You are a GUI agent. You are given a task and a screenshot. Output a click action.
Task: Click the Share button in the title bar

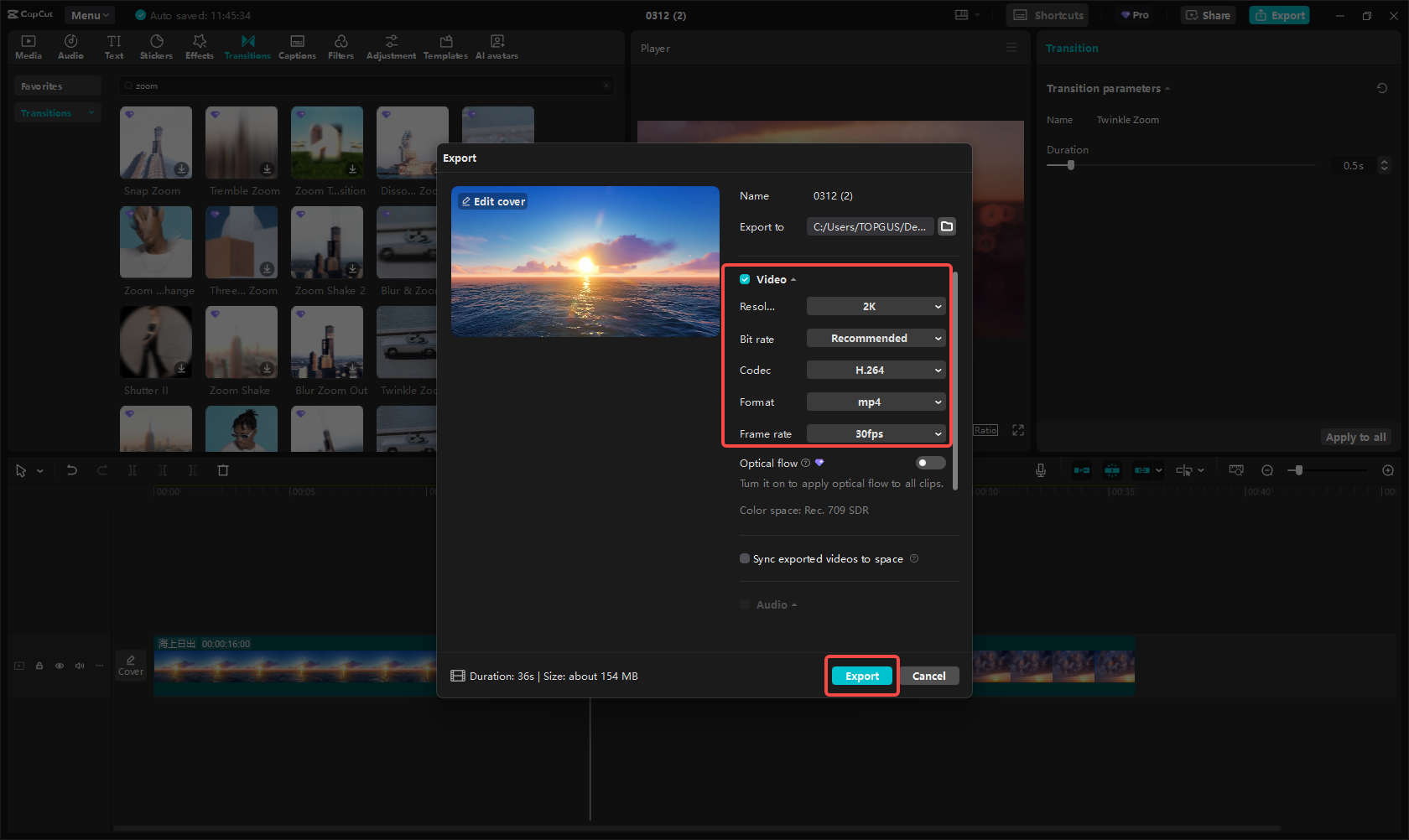click(1208, 15)
